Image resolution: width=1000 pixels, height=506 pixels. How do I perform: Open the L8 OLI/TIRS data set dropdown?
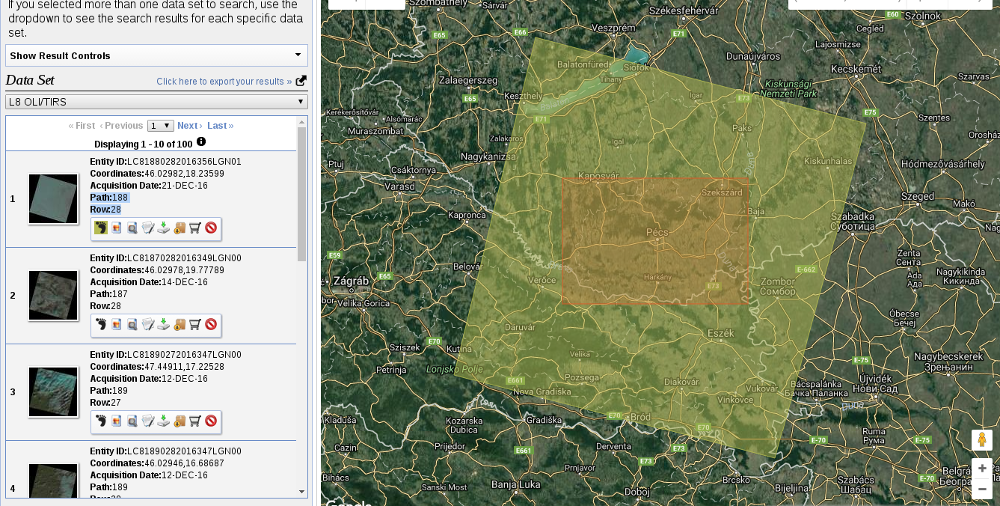(x=156, y=101)
